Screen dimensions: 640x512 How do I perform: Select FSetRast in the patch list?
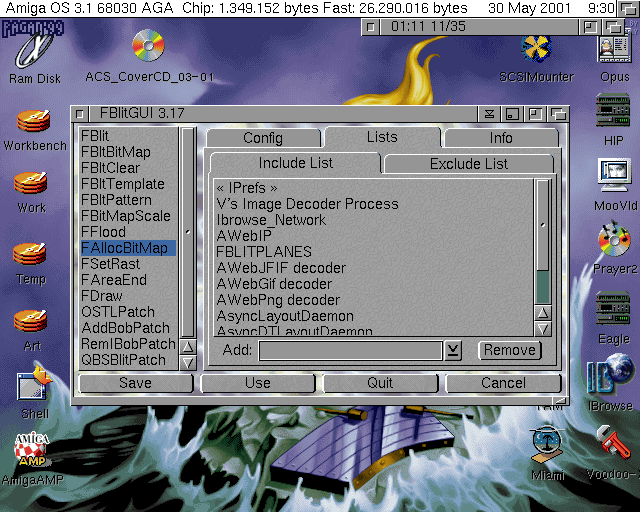[x=128, y=264]
